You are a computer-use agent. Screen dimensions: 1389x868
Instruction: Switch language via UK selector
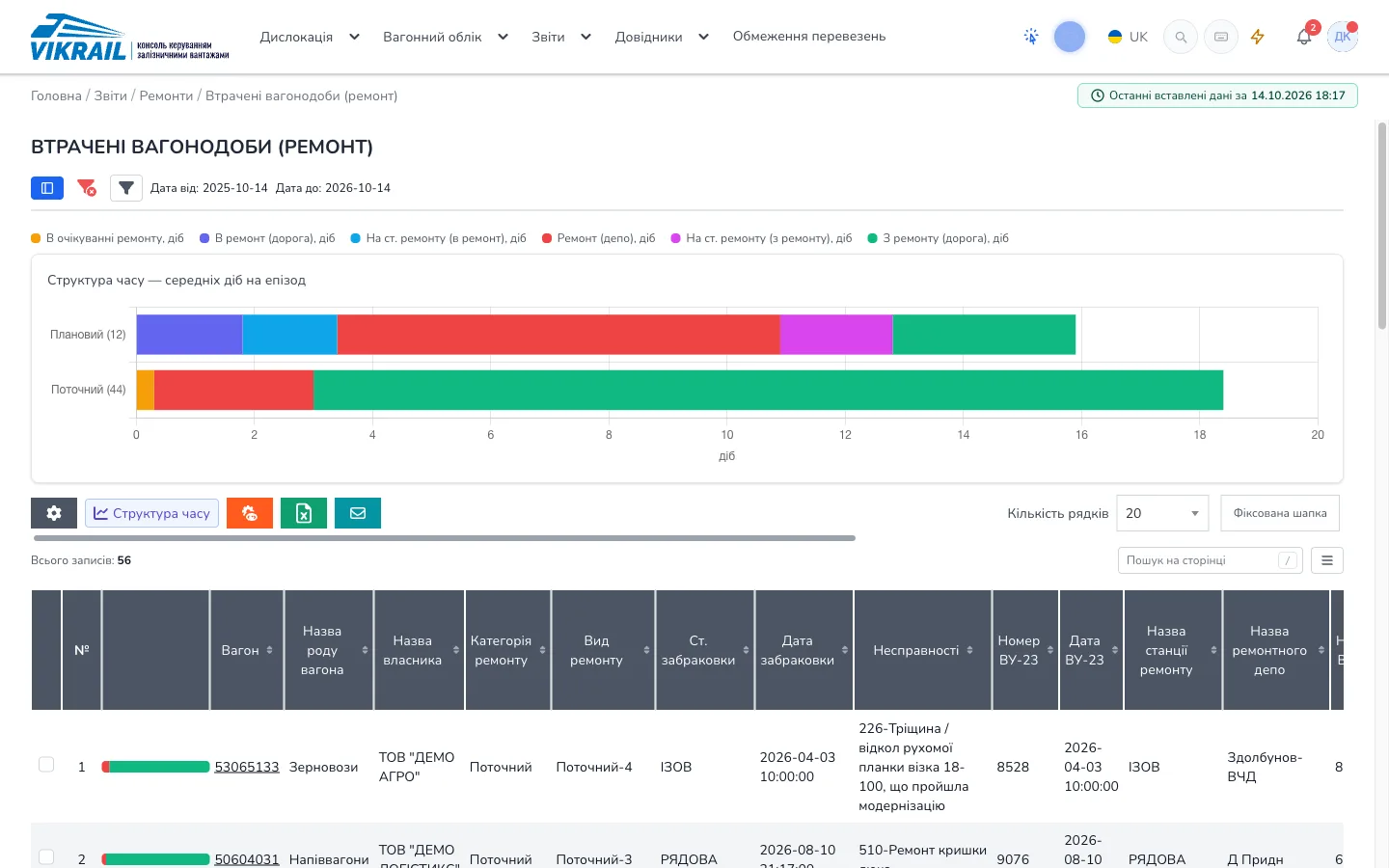1128,37
